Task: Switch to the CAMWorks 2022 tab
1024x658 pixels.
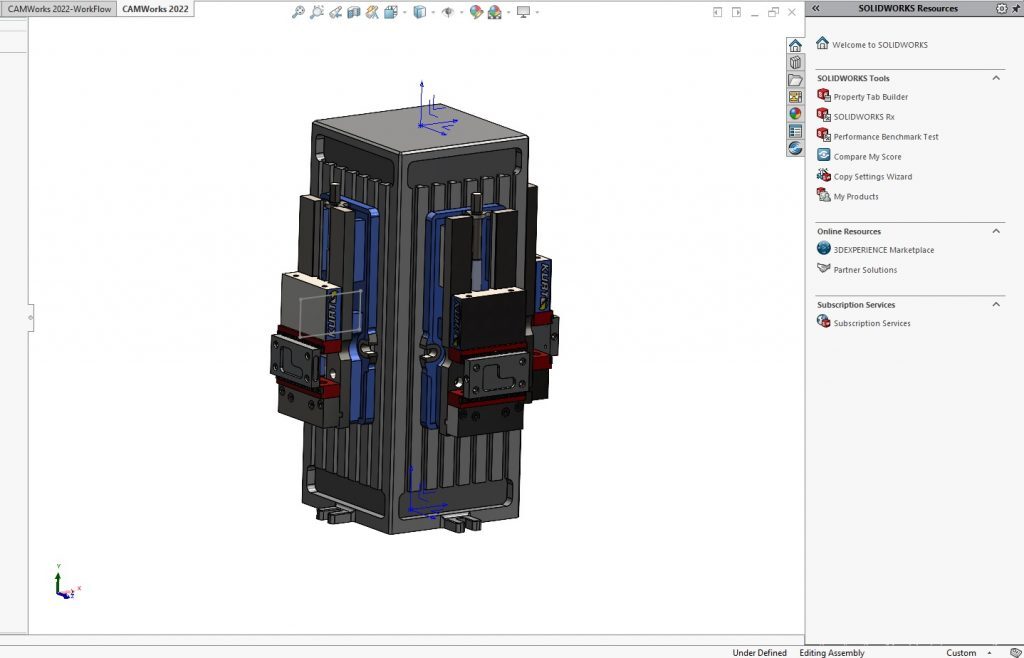Action: [155, 8]
